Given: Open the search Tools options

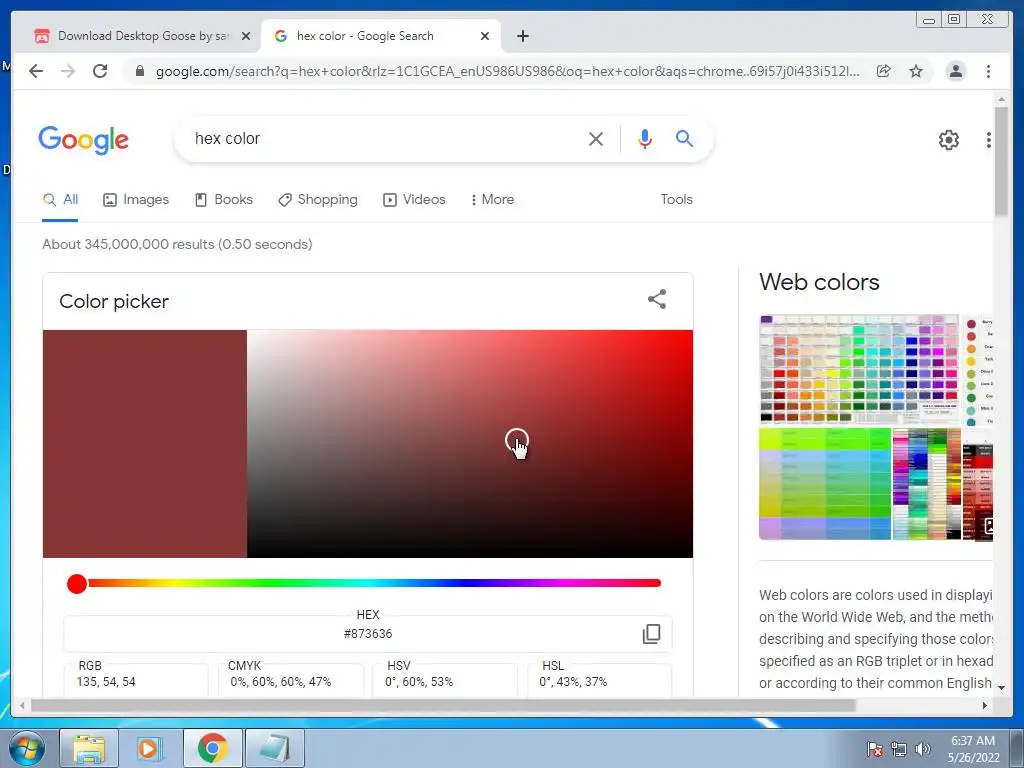Looking at the screenshot, I should tap(676, 200).
